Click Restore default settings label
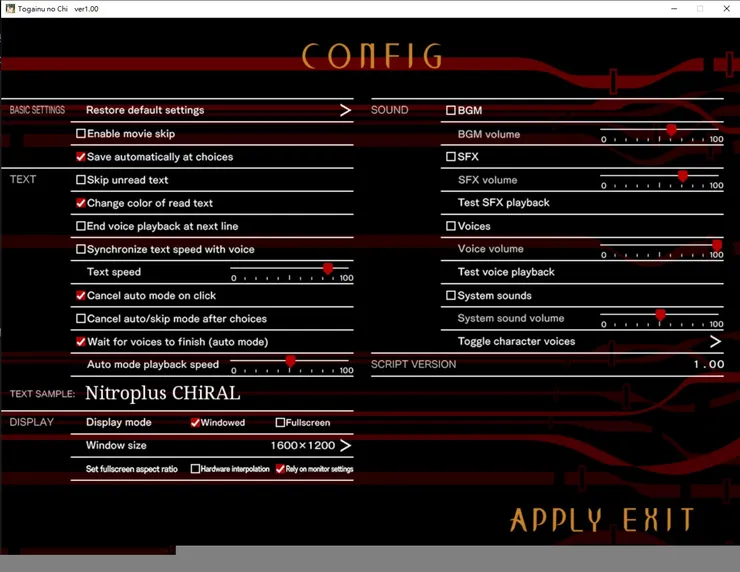Viewport: 740px width, 572px height. point(145,110)
